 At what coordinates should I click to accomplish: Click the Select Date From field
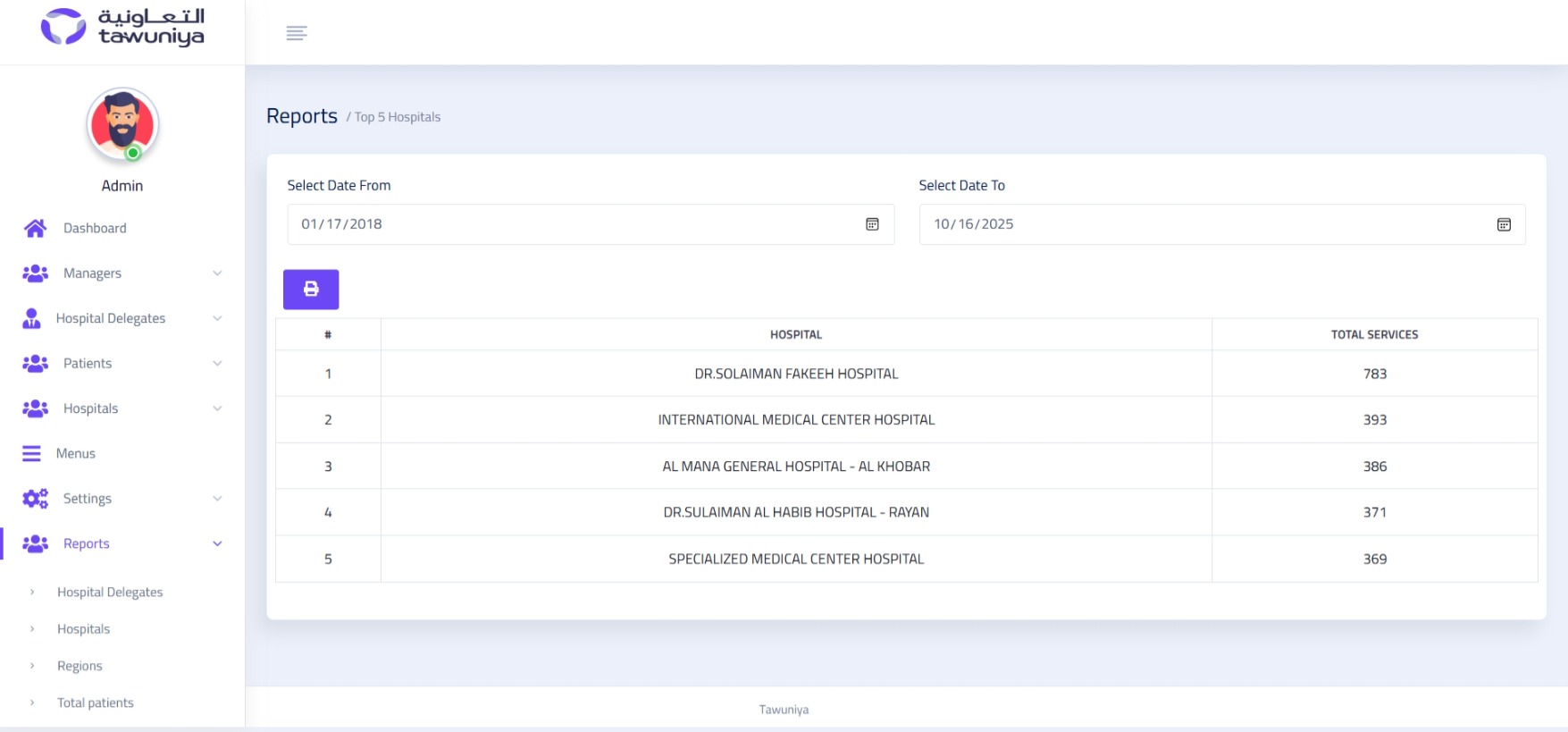point(572,224)
